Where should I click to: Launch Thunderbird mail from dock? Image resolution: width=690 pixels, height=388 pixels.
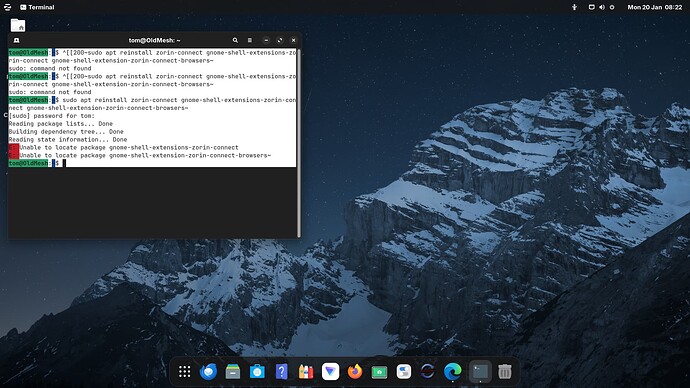click(208, 372)
